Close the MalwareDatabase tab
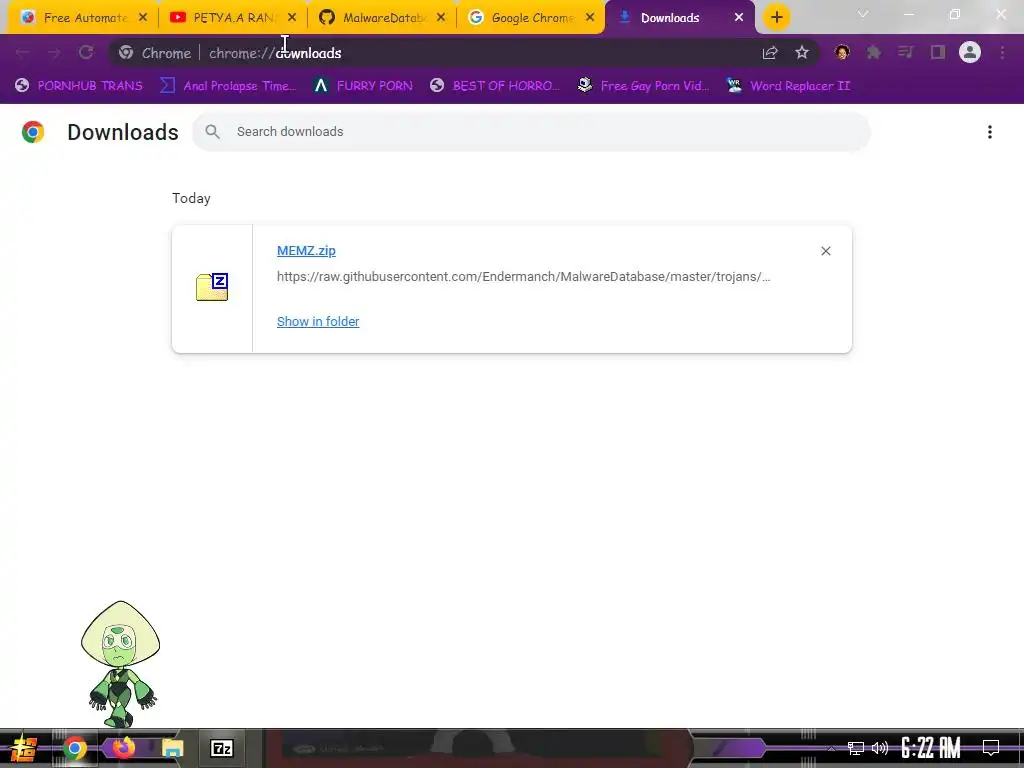 click(441, 18)
